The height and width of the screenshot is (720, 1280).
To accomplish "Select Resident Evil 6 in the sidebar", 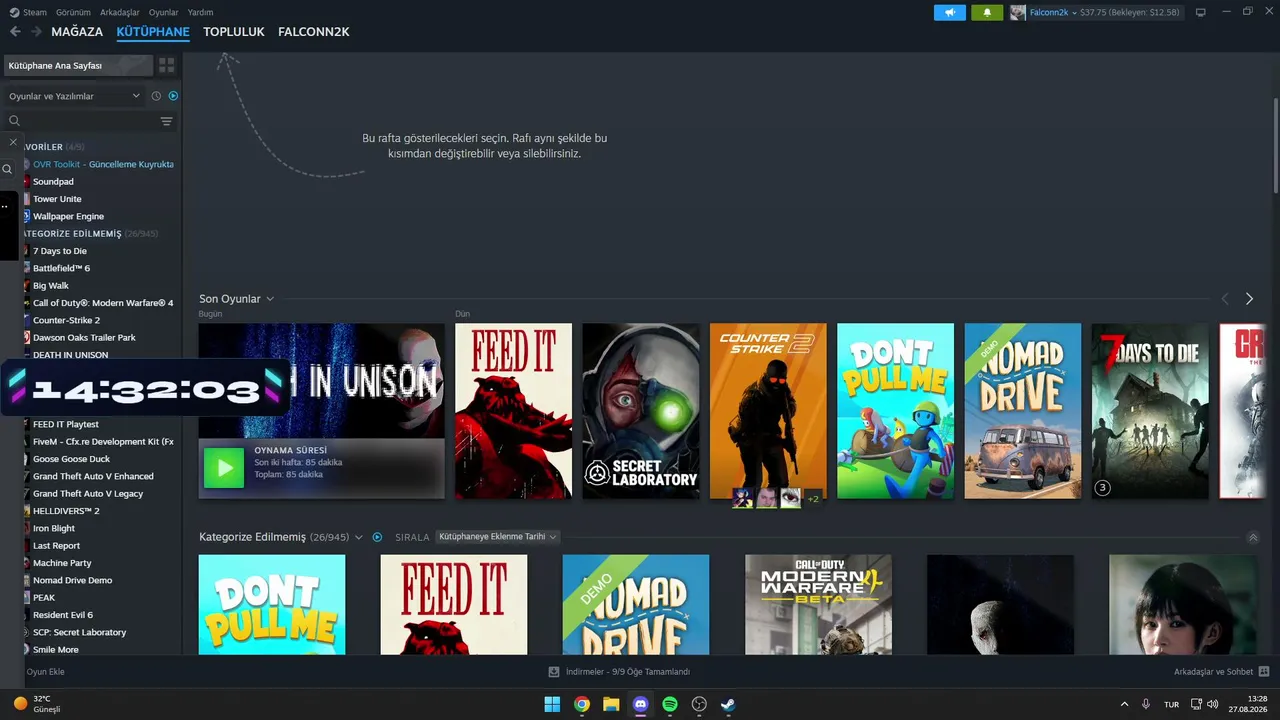I will [x=63, y=615].
